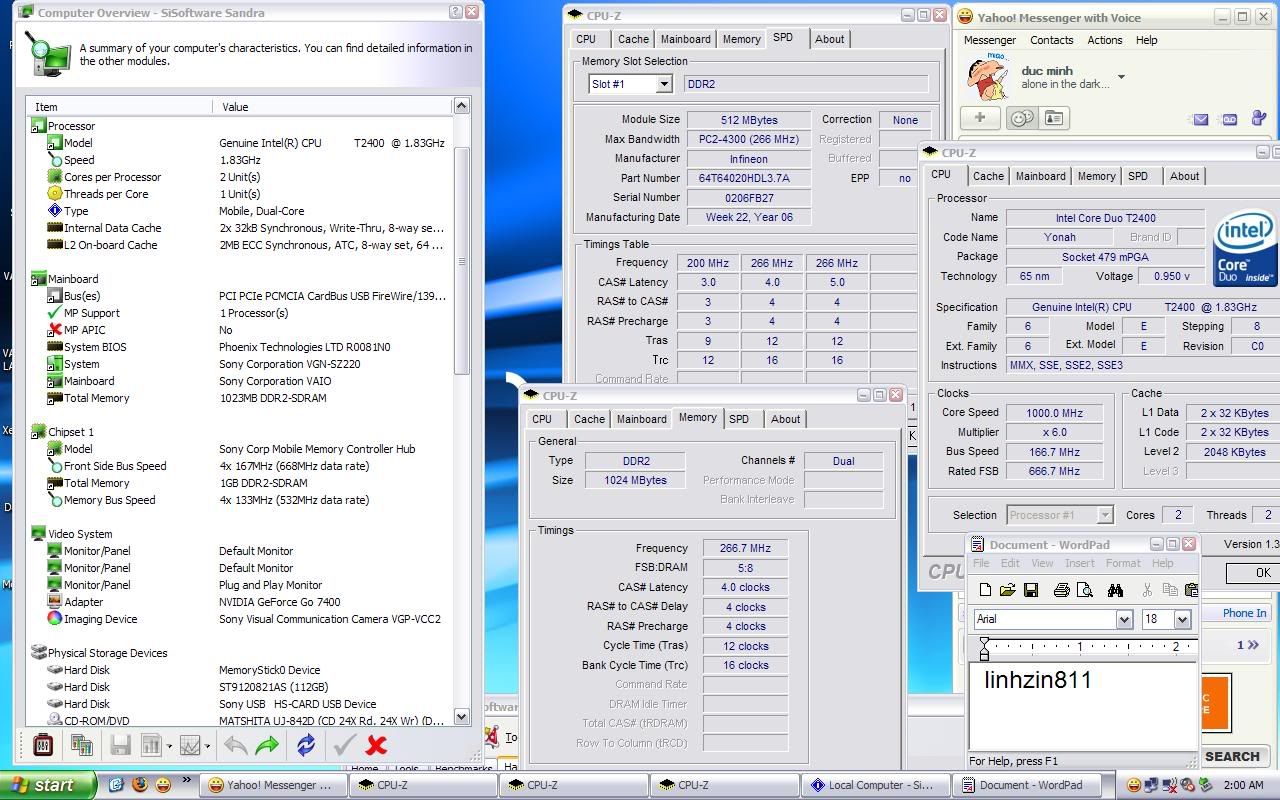Click the Sandra list scroll down arrow
The width and height of the screenshot is (1280, 800).
pos(461,717)
